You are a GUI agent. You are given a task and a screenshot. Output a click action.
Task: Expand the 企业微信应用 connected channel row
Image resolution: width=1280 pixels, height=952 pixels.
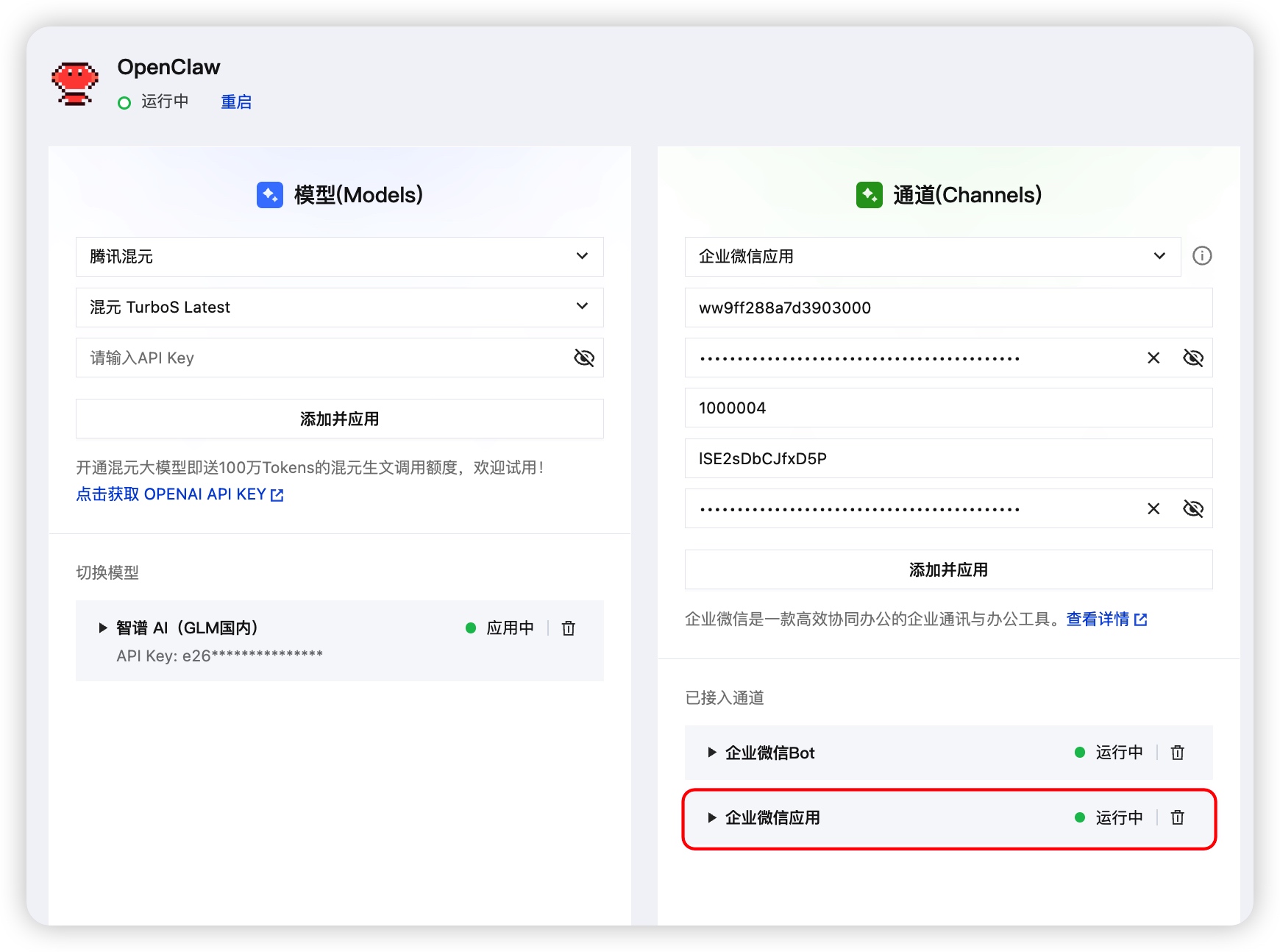pyautogui.click(x=712, y=818)
